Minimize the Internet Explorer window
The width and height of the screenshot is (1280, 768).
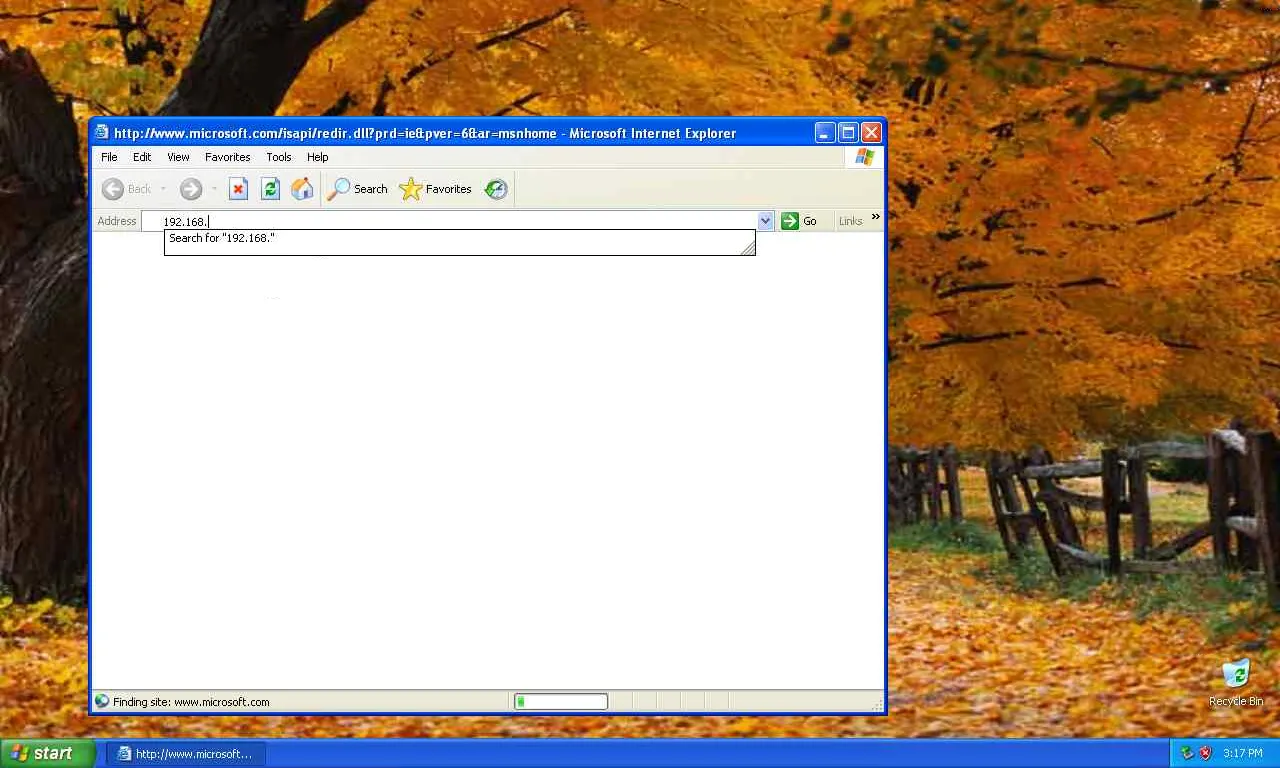pos(825,132)
